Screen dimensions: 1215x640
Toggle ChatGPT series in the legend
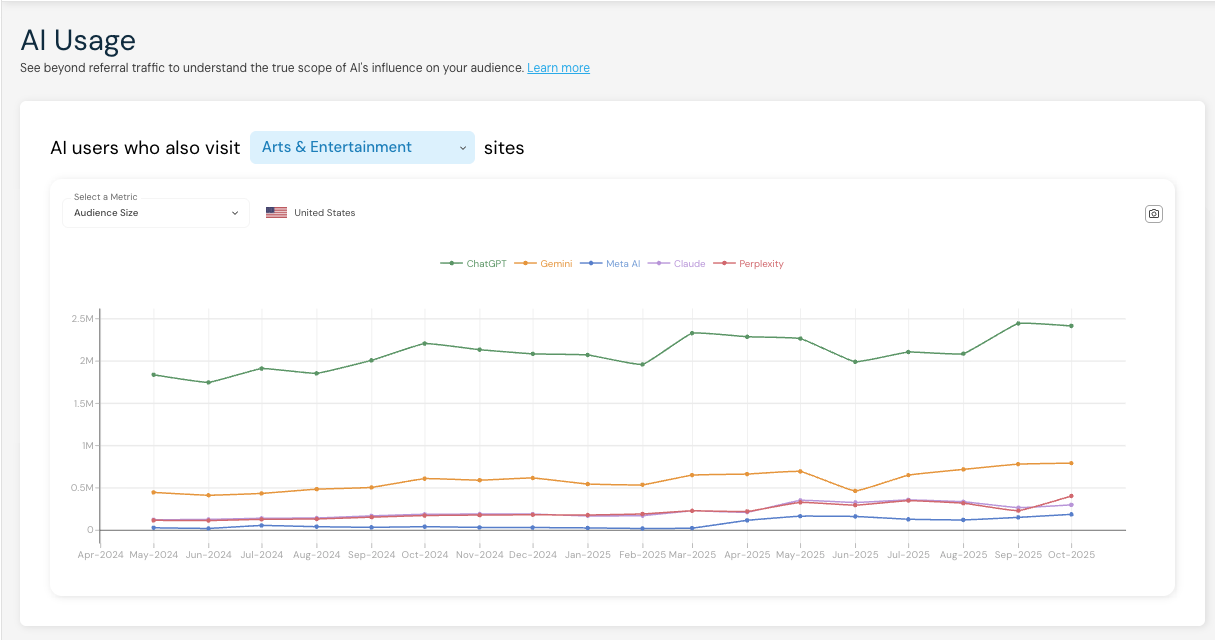point(474,264)
